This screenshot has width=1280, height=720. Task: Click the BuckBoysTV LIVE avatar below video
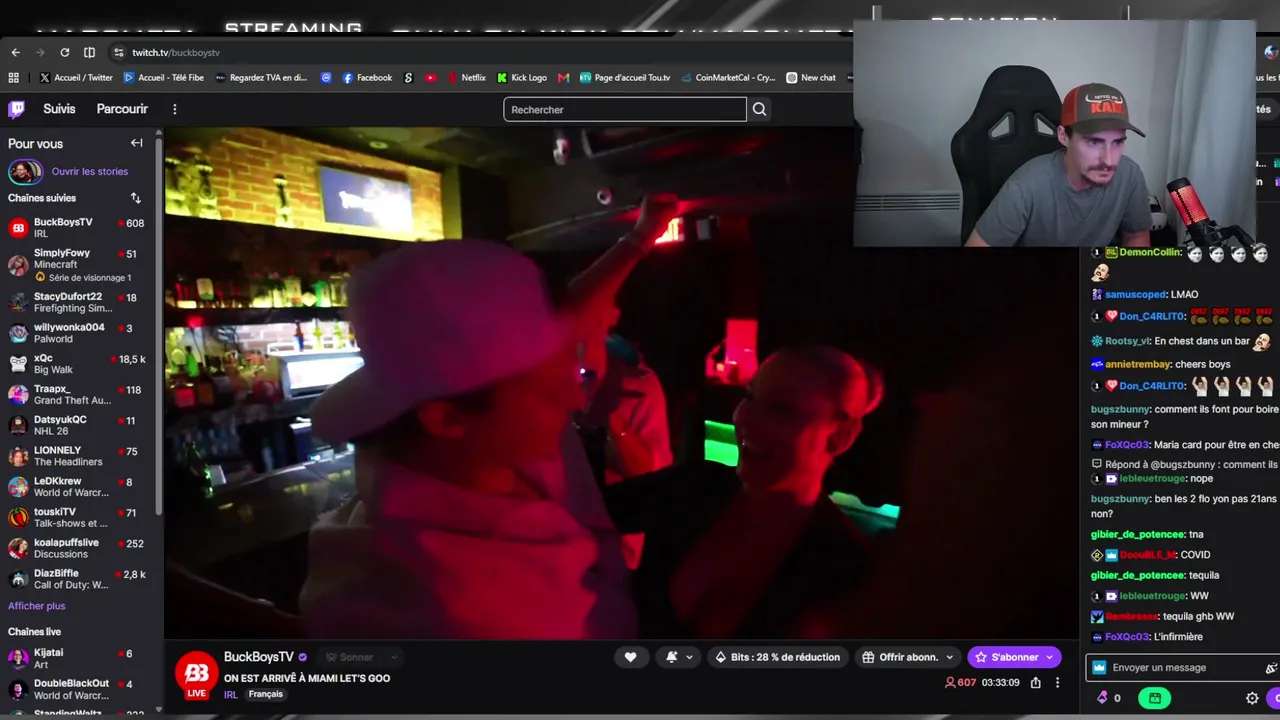coord(197,675)
